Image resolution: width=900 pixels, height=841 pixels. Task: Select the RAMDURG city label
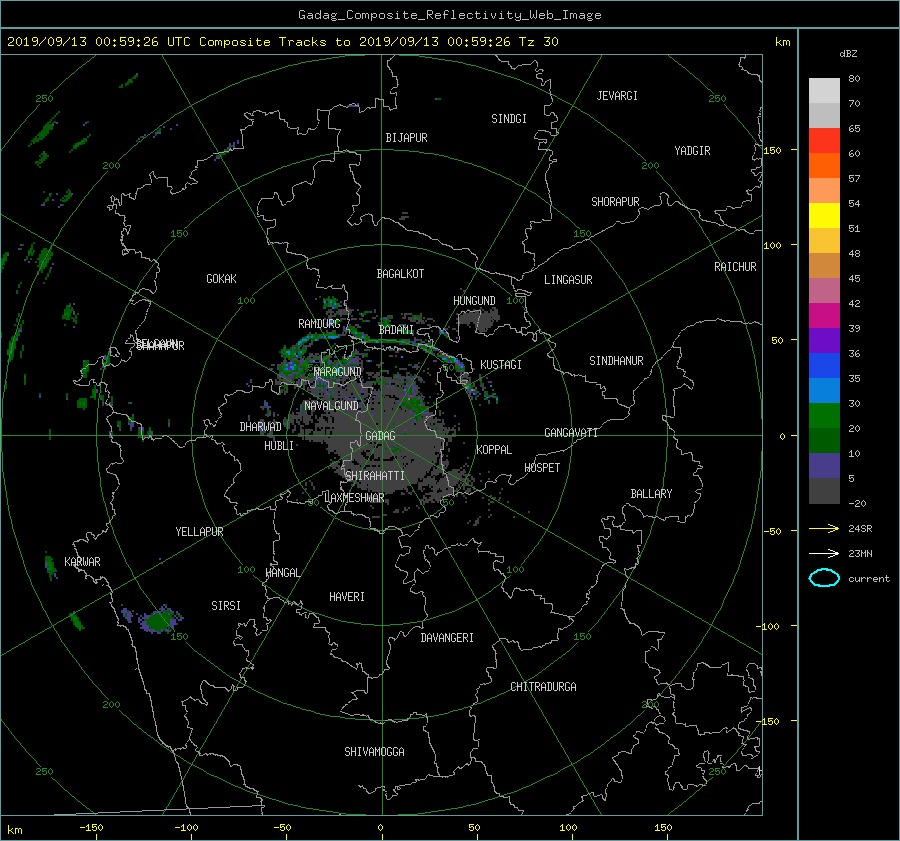[319, 324]
